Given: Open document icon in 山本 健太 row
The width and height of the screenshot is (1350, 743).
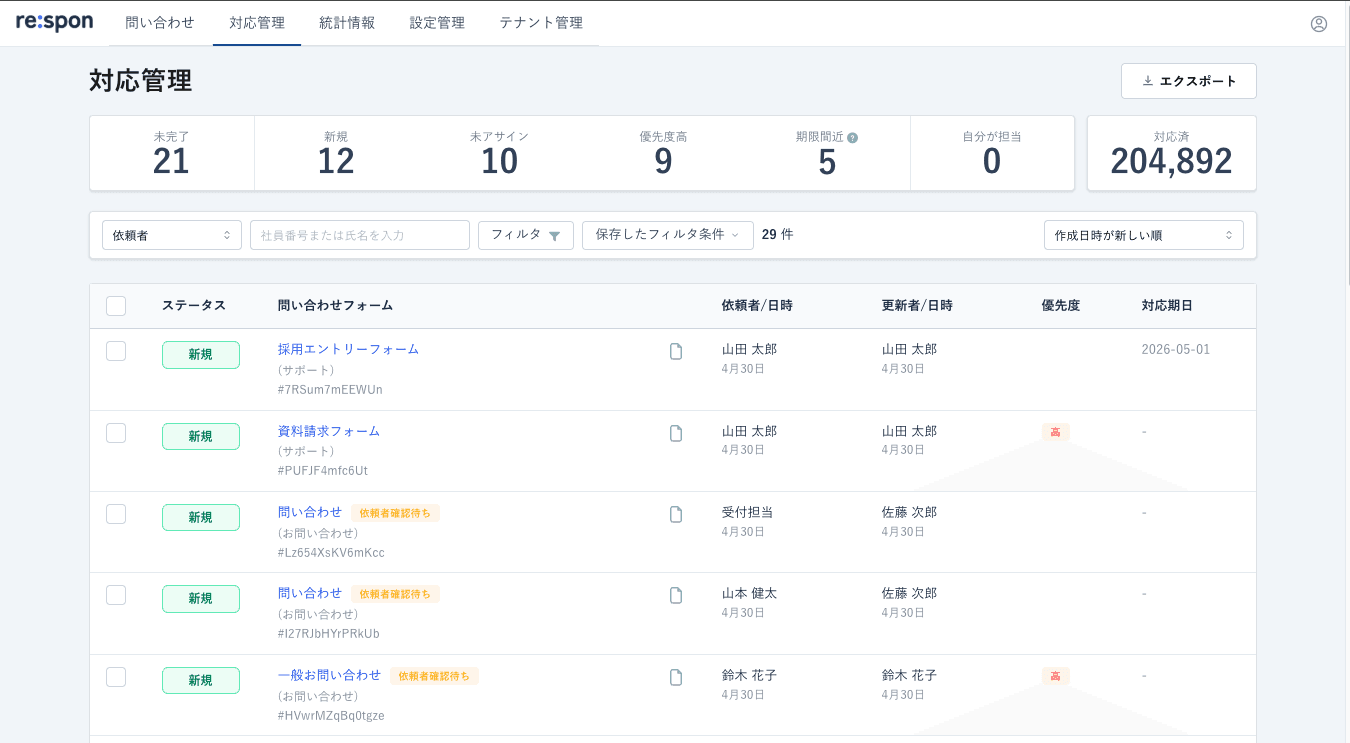Looking at the screenshot, I should [676, 595].
